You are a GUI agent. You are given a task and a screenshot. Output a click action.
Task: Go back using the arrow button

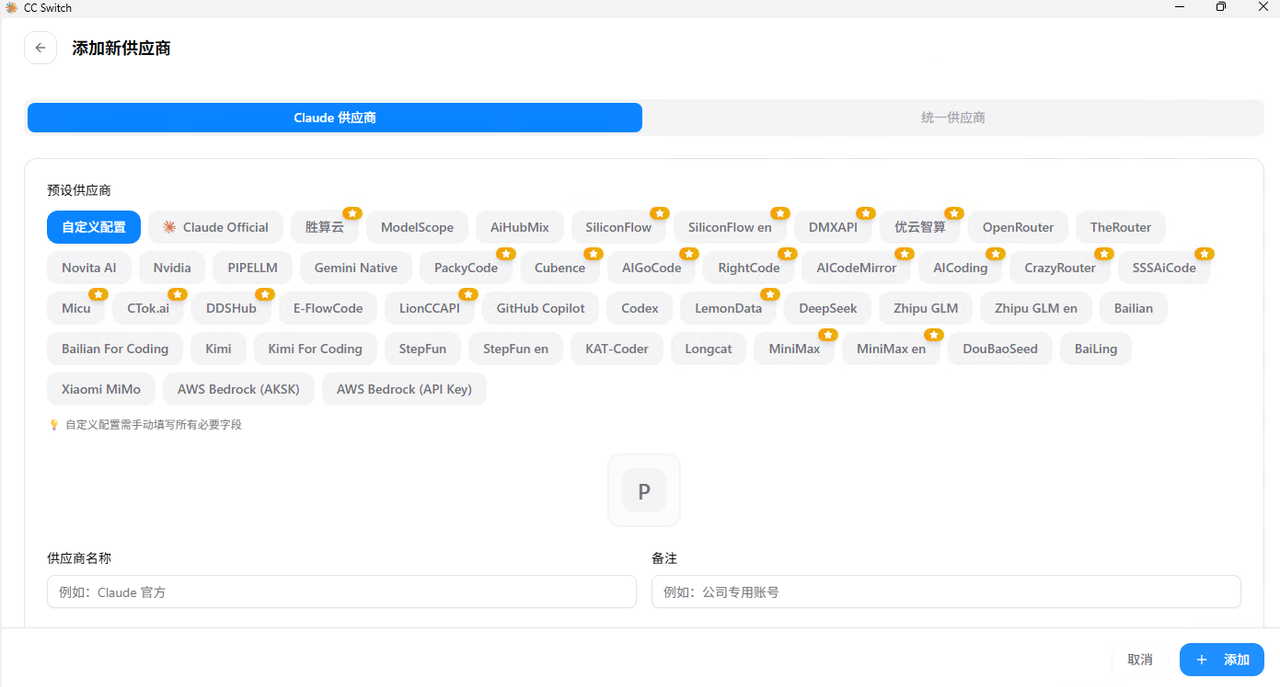(40, 48)
